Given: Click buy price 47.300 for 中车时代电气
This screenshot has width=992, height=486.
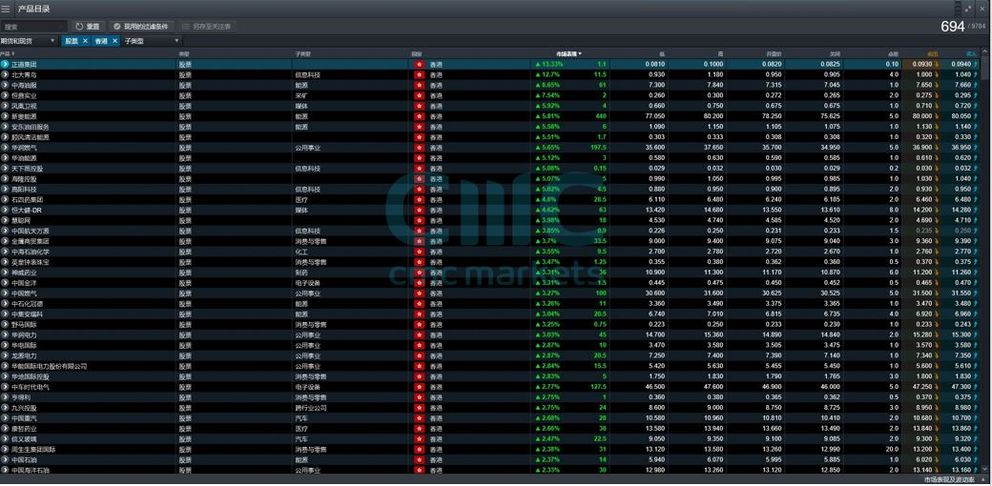Looking at the screenshot, I should click(960, 387).
